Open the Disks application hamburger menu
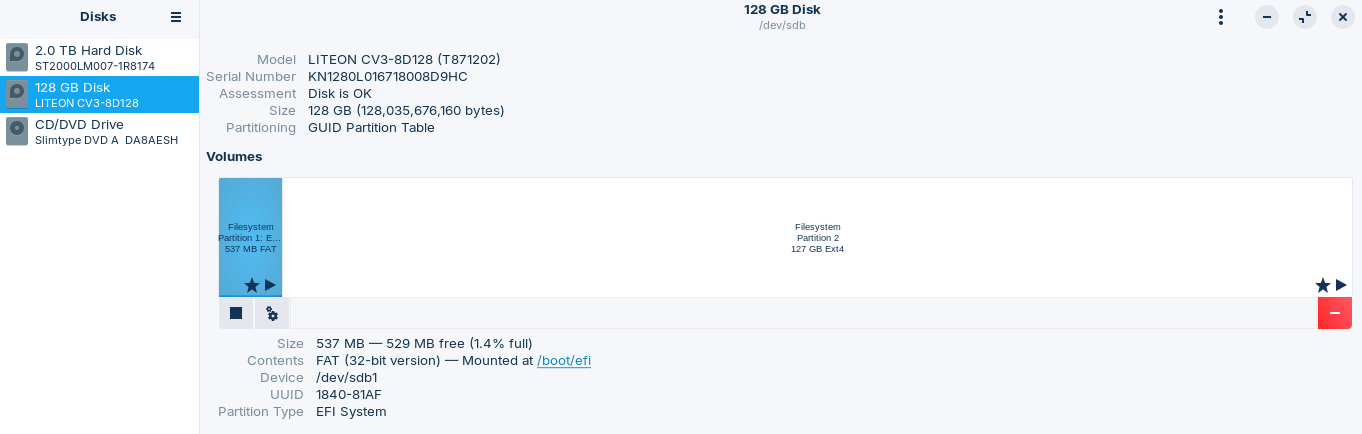The height and width of the screenshot is (434, 1362). click(176, 17)
